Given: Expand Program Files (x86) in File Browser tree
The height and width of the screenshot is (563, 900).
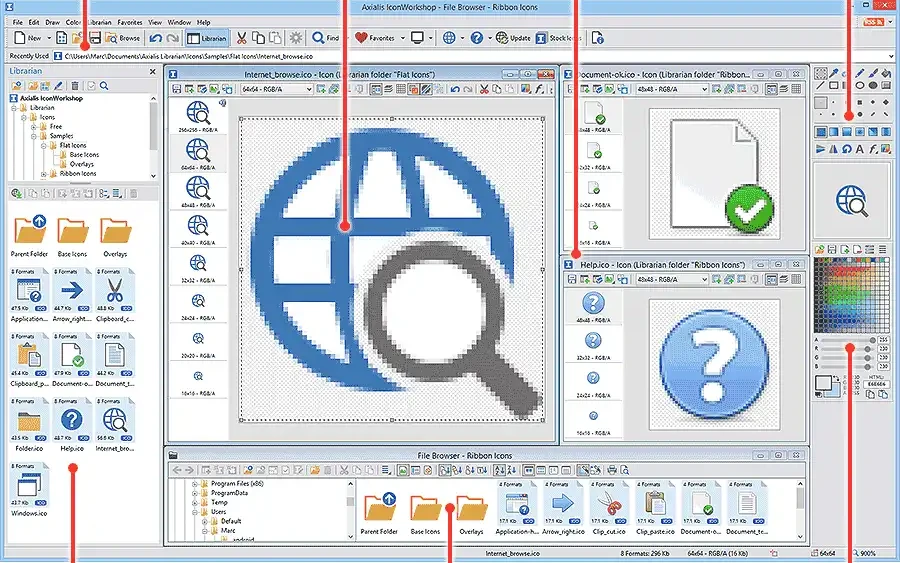Looking at the screenshot, I should click(x=195, y=484).
